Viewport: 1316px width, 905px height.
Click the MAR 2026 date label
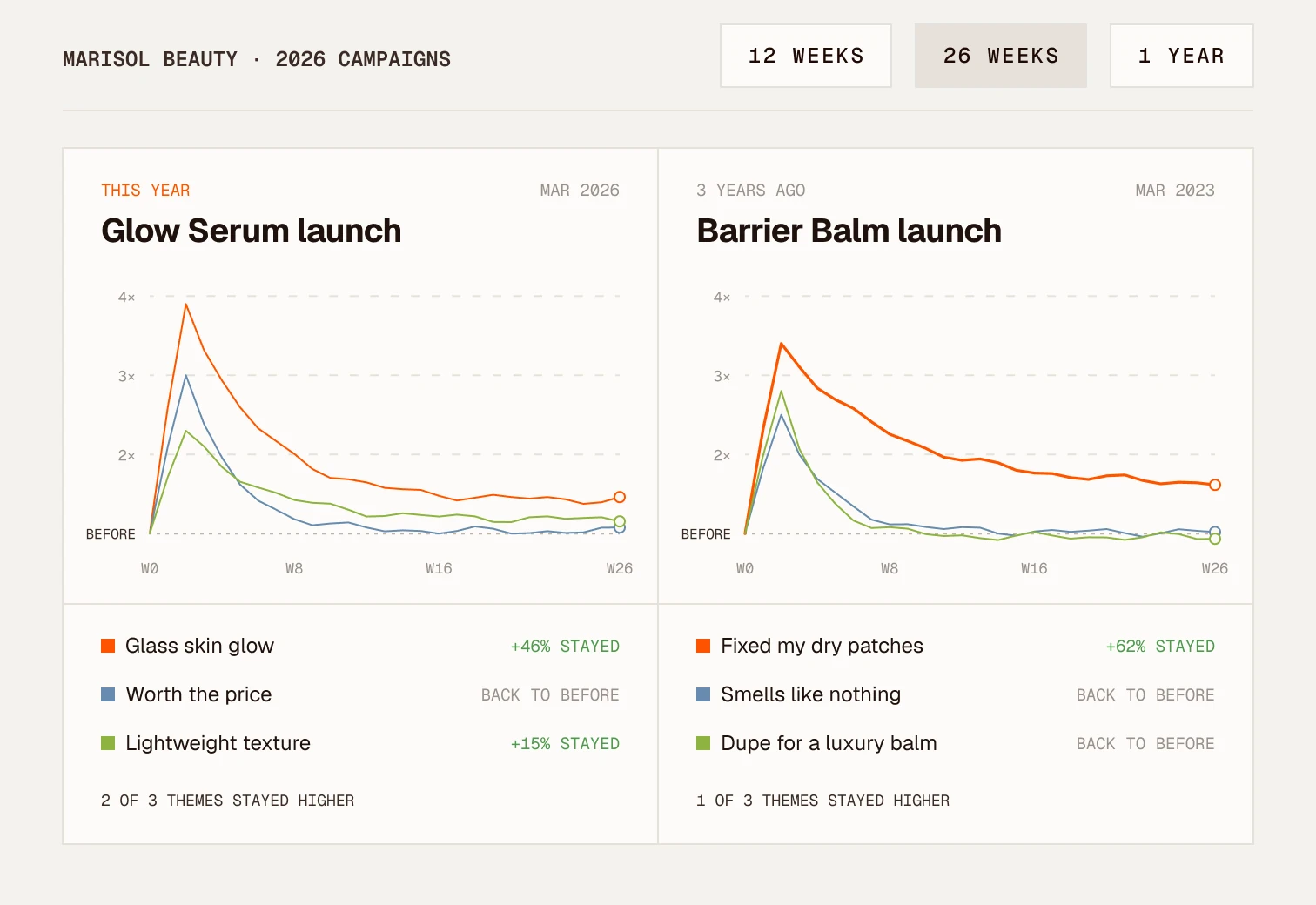tap(580, 191)
